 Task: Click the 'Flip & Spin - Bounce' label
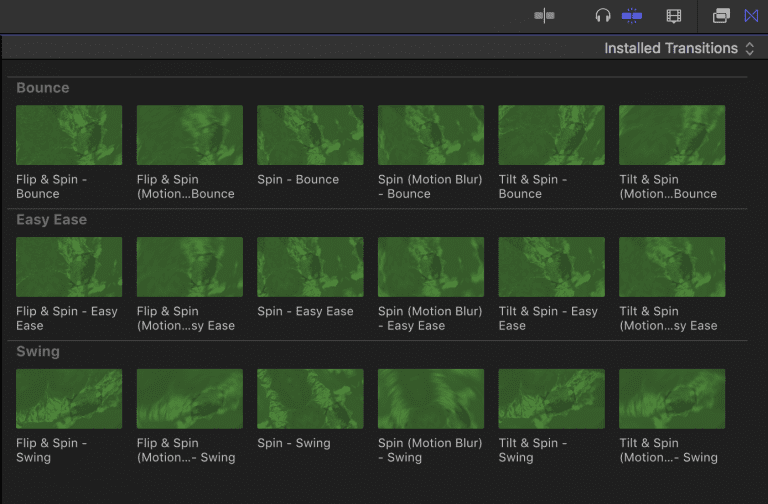tap(51, 187)
